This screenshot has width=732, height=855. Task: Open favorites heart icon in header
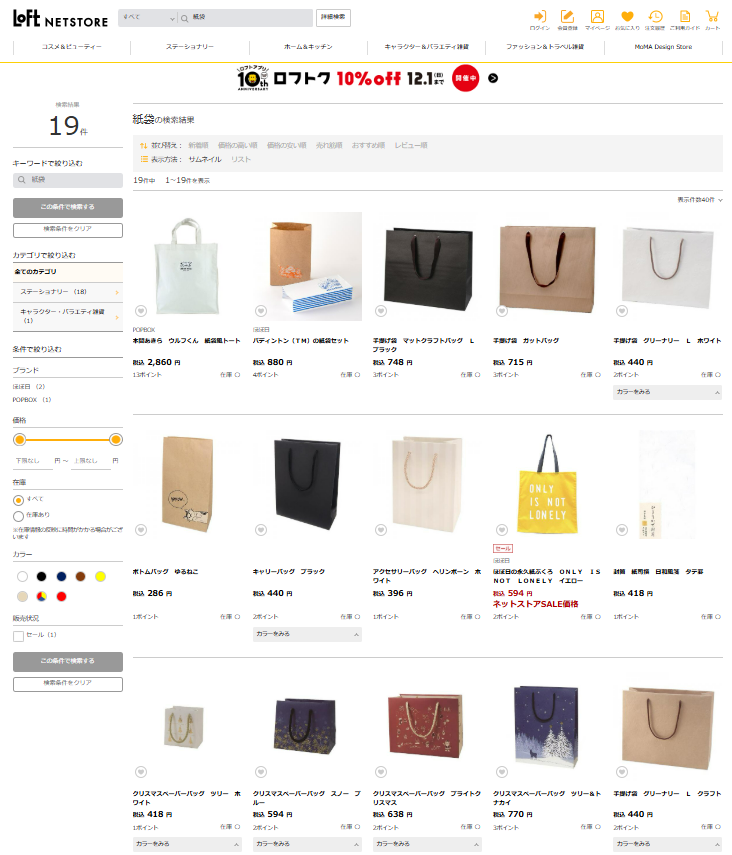(627, 16)
